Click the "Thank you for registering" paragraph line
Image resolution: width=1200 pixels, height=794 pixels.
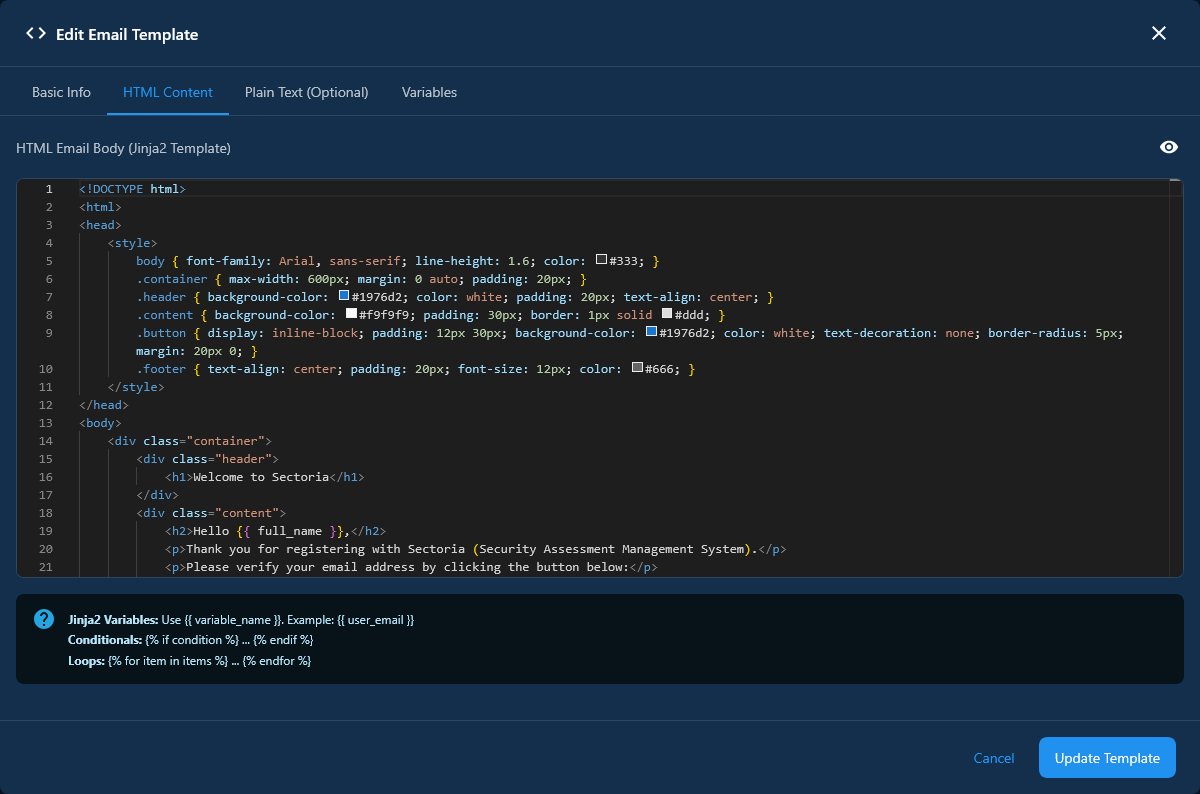coord(475,549)
